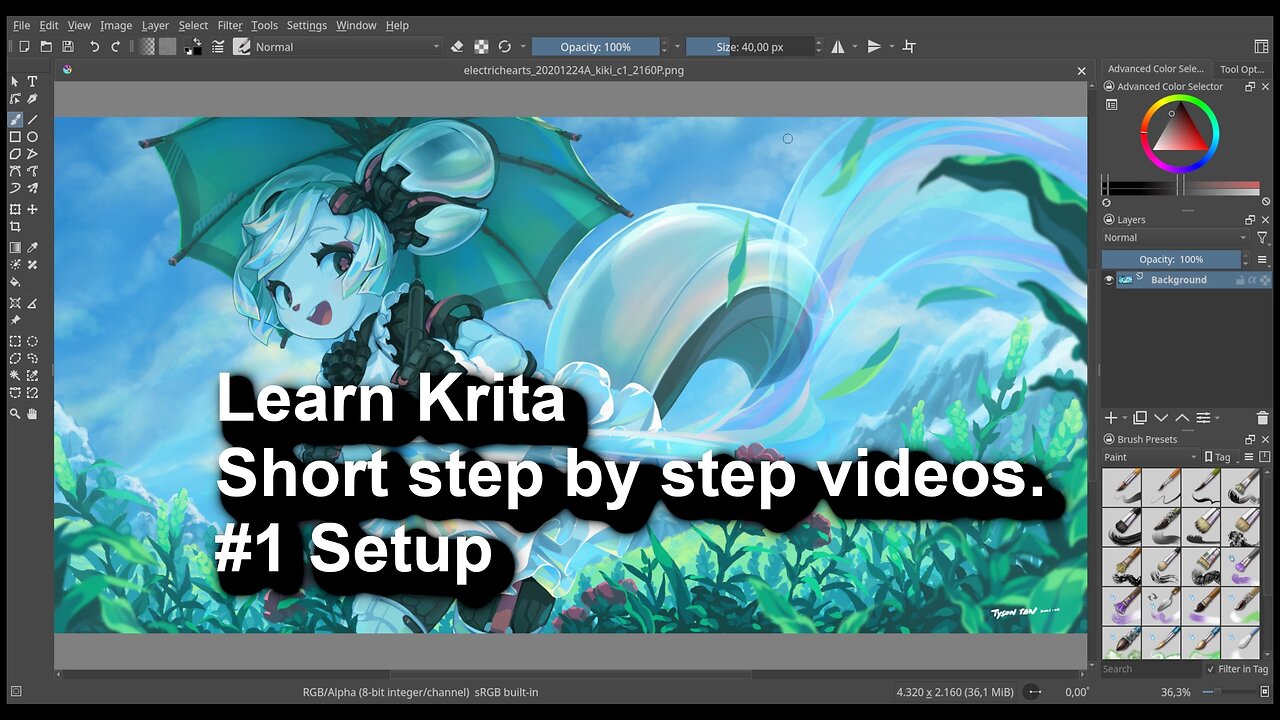Close the electrichearts document tab
Viewport: 1280px width, 720px height.
1081,71
